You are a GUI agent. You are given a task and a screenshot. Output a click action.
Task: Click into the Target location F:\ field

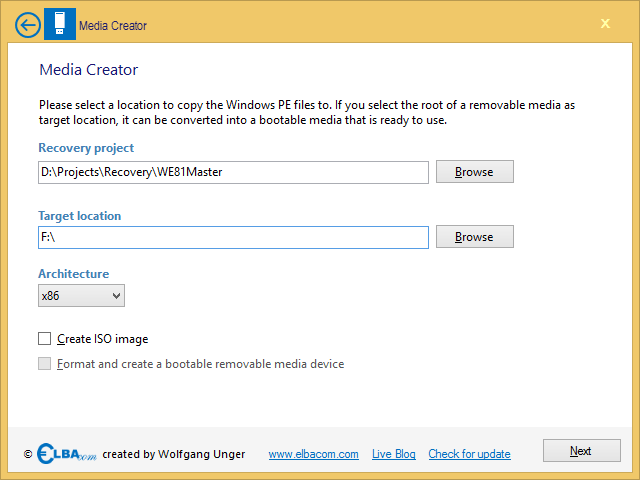pos(233,238)
